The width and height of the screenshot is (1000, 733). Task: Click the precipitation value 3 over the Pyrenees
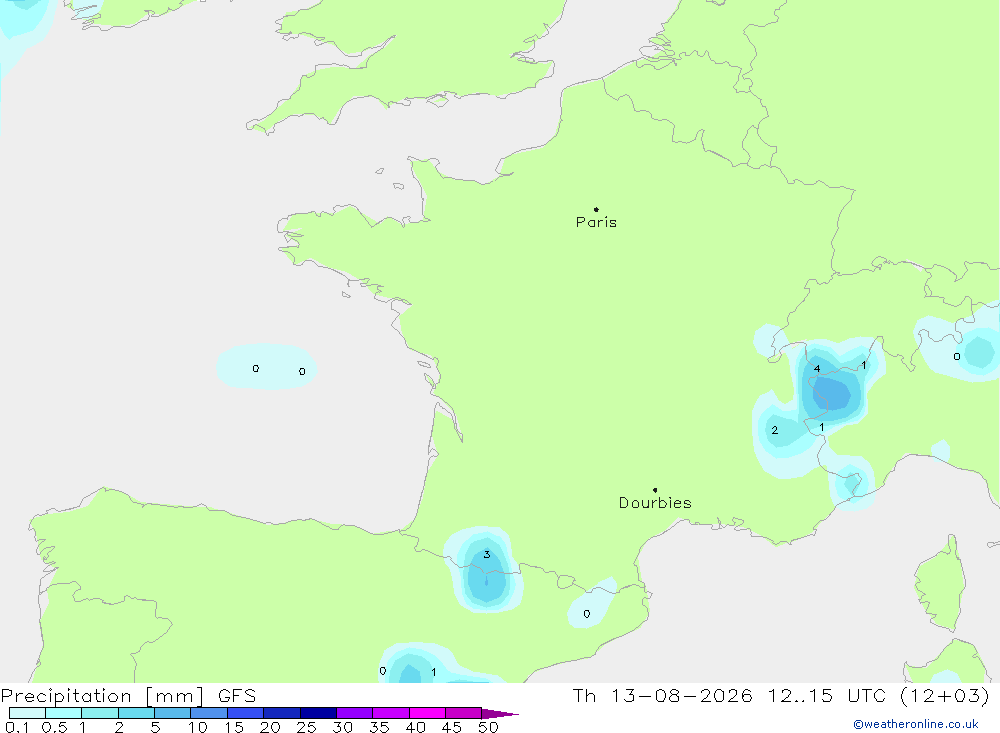(487, 554)
